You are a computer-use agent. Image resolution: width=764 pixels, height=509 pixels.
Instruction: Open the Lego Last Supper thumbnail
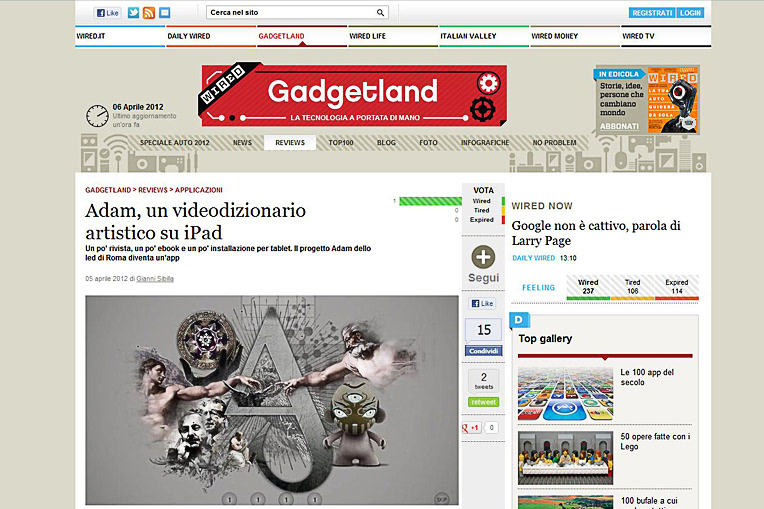click(566, 458)
